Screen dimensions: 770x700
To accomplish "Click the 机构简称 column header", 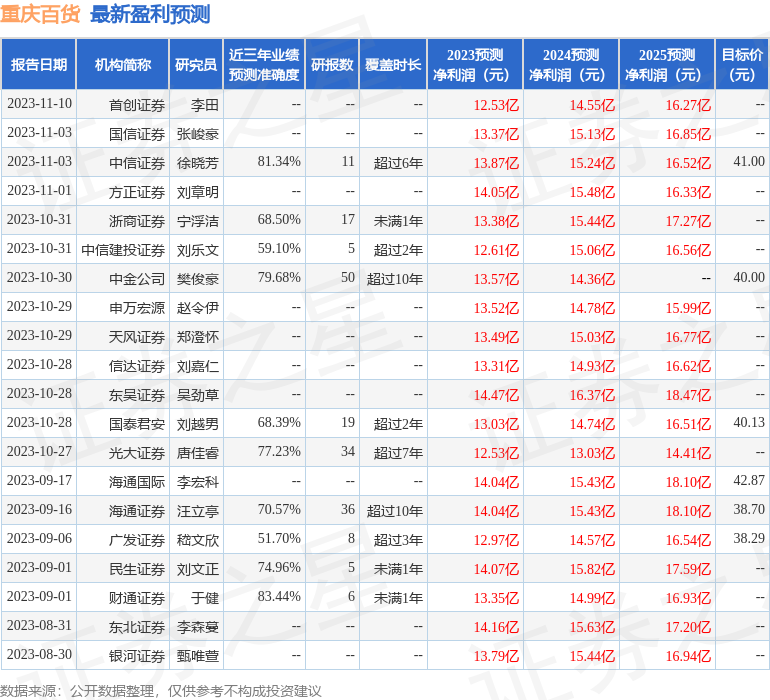I will pos(123,64).
